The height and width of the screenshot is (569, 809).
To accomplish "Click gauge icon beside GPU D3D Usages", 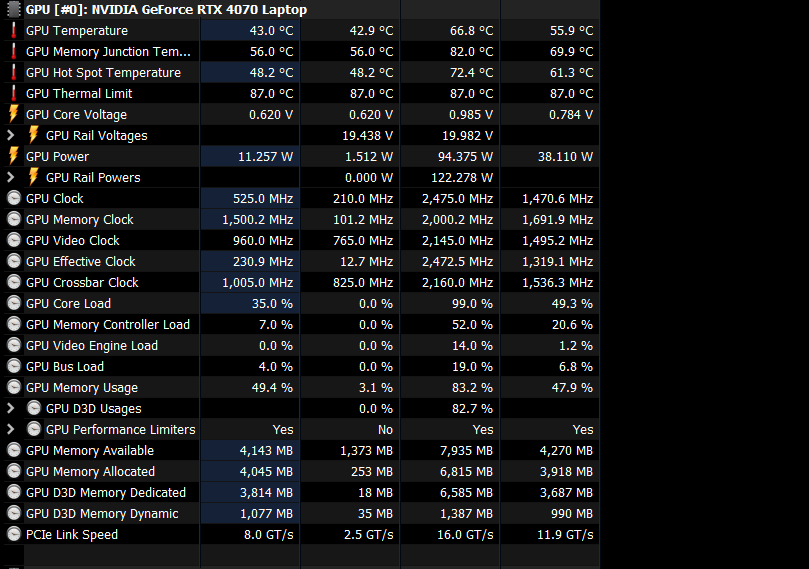I will coord(34,409).
